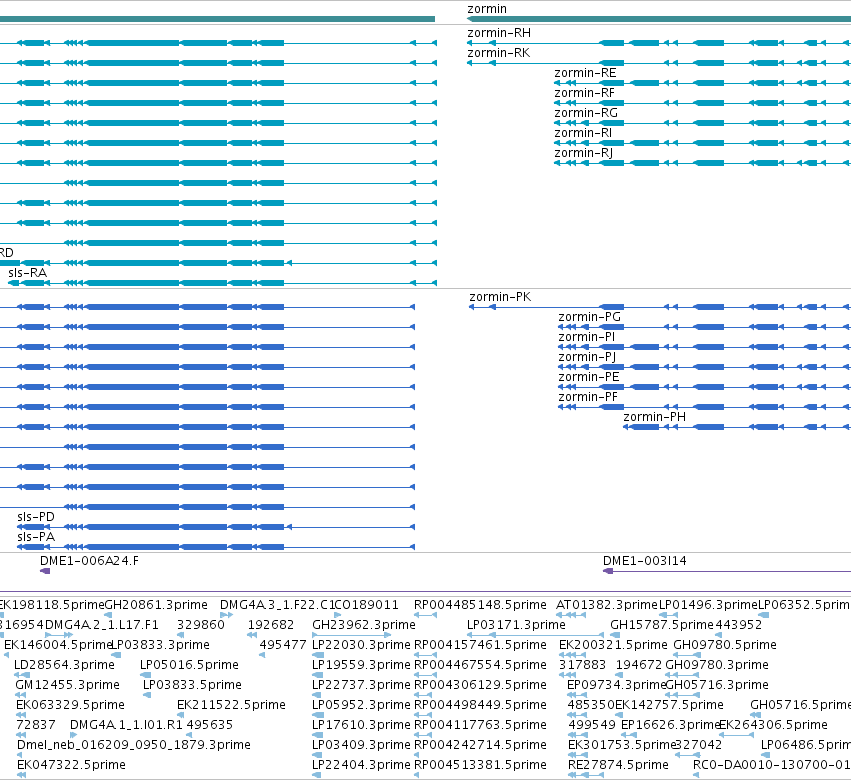Select the zormin gene label

[x=487, y=9]
